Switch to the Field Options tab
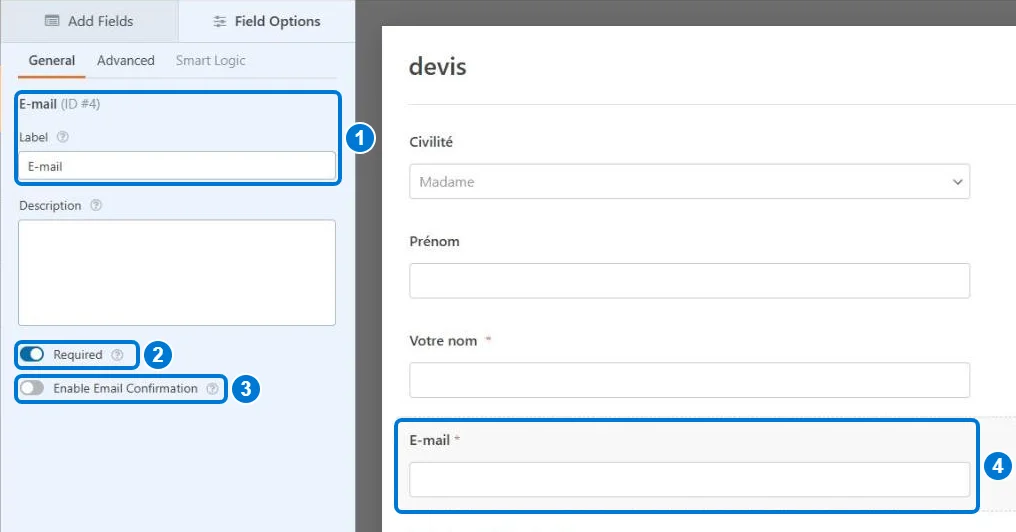 (x=266, y=21)
